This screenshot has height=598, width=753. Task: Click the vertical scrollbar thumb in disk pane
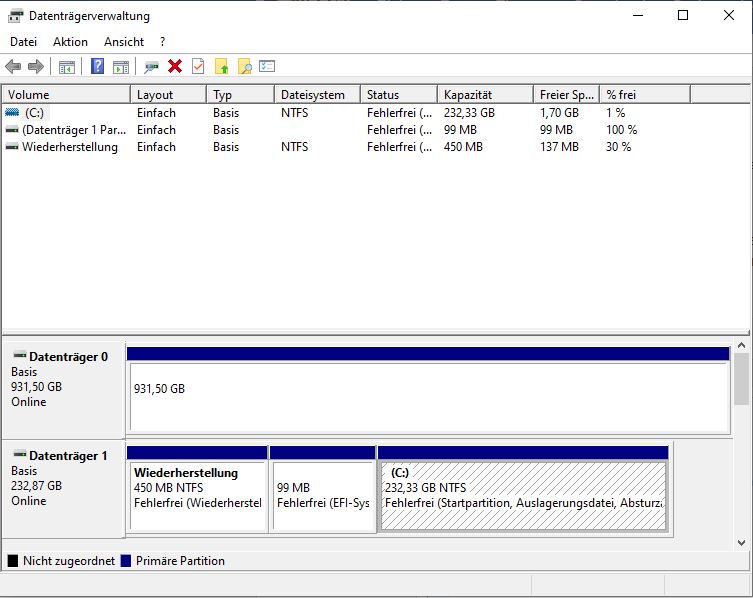click(x=741, y=379)
